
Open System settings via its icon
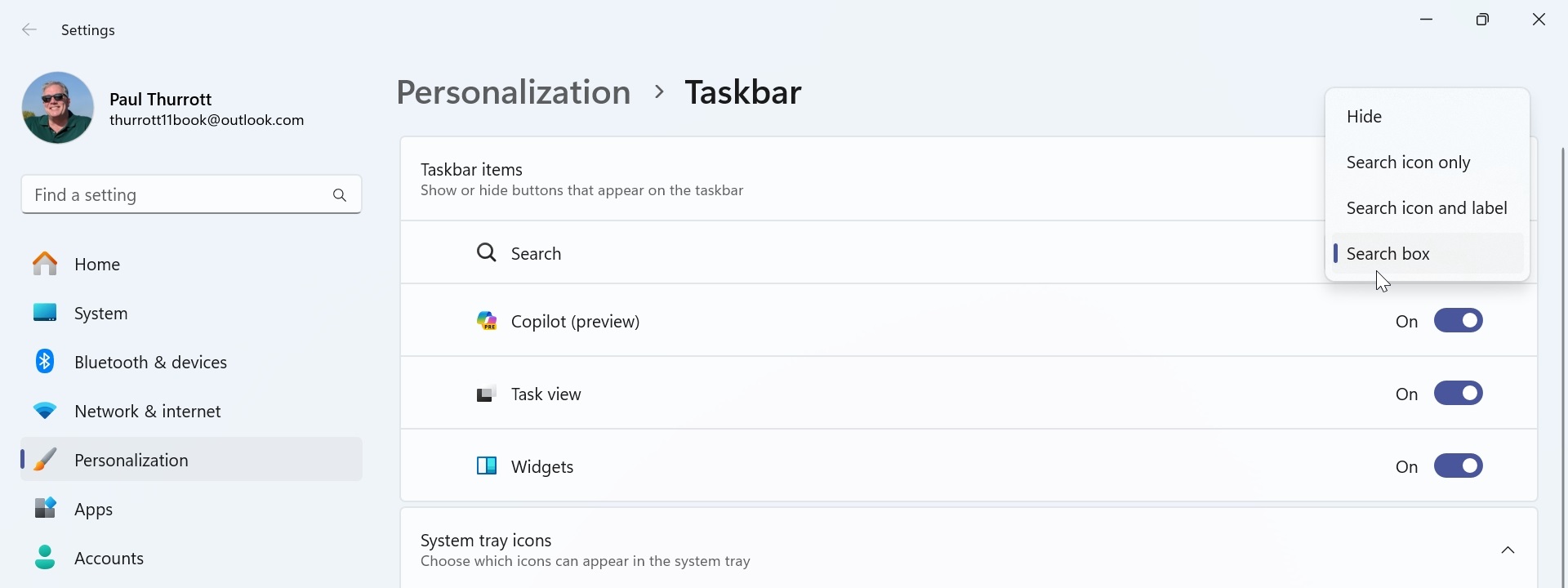[45, 313]
